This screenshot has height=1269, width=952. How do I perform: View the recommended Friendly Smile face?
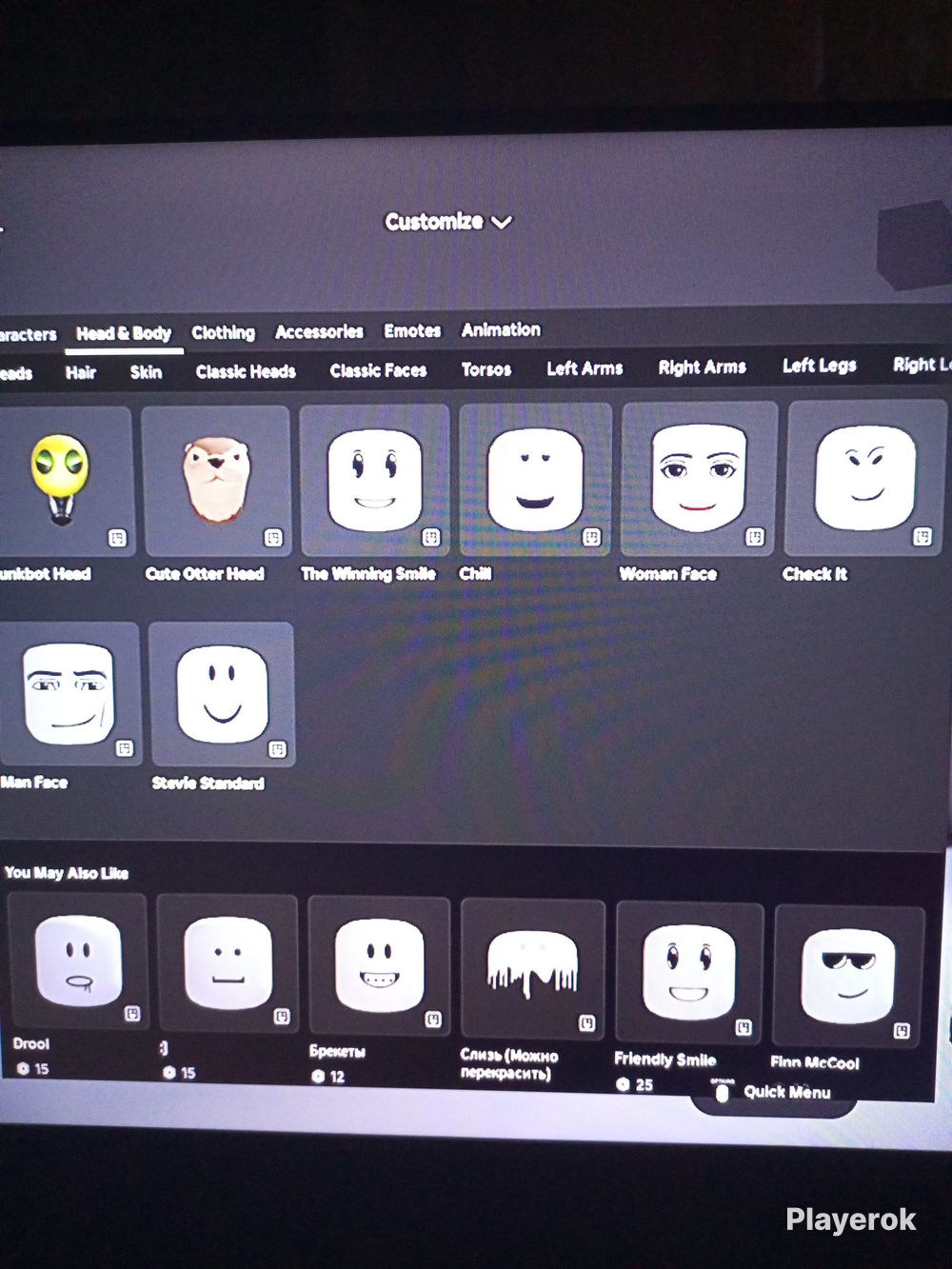[x=690, y=973]
